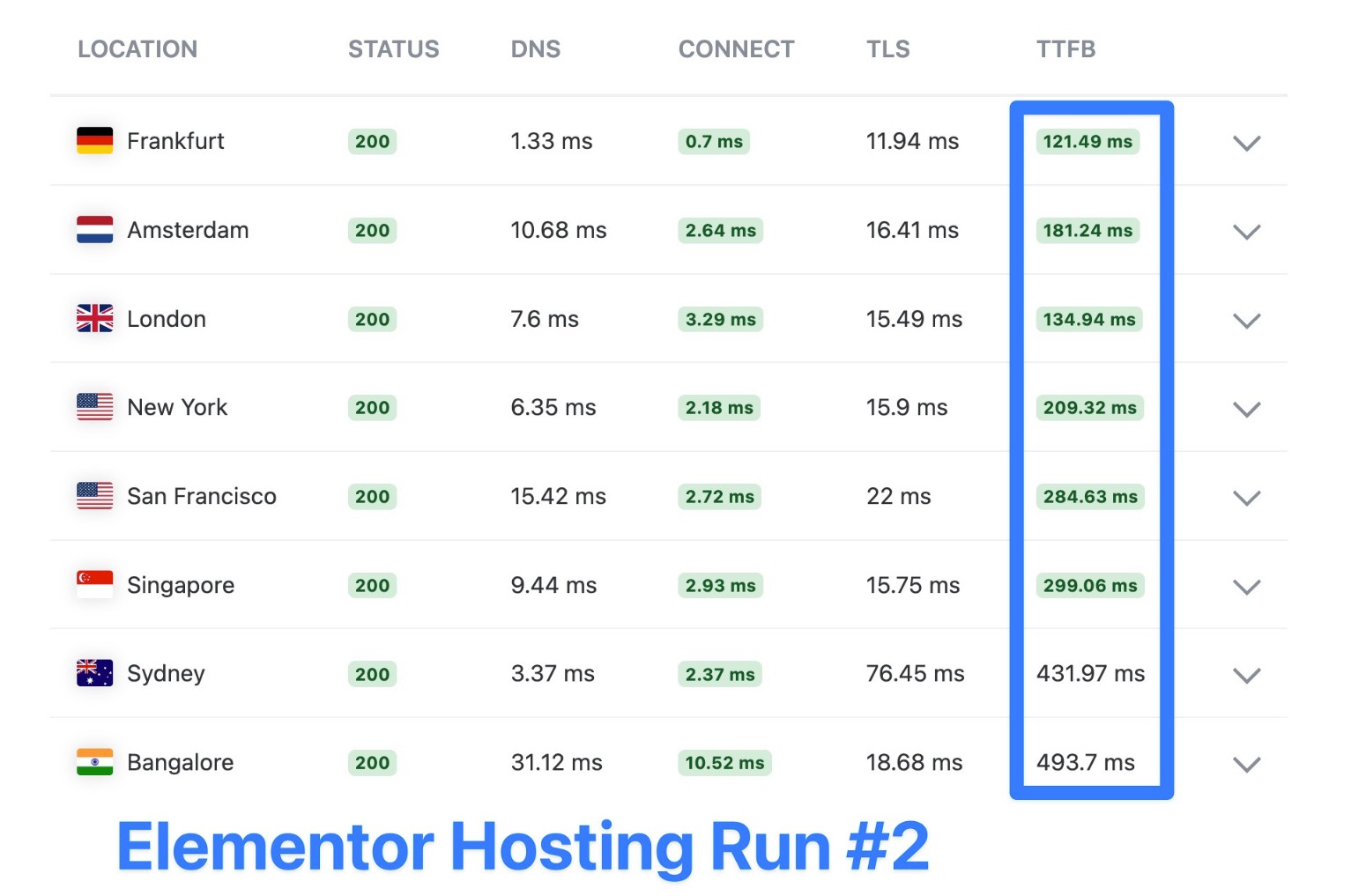This screenshot has width=1366, height=896.
Task: Click the 15.42 ms DNS value
Action: pyautogui.click(x=559, y=496)
